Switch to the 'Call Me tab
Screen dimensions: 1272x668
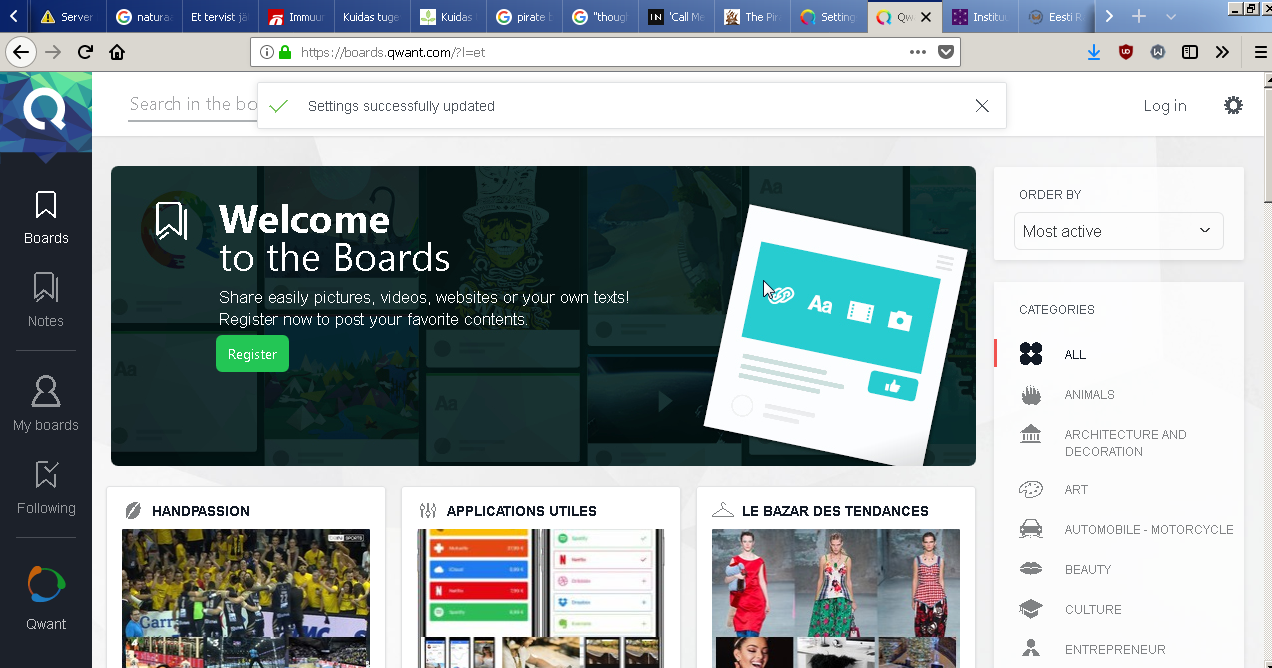point(675,17)
